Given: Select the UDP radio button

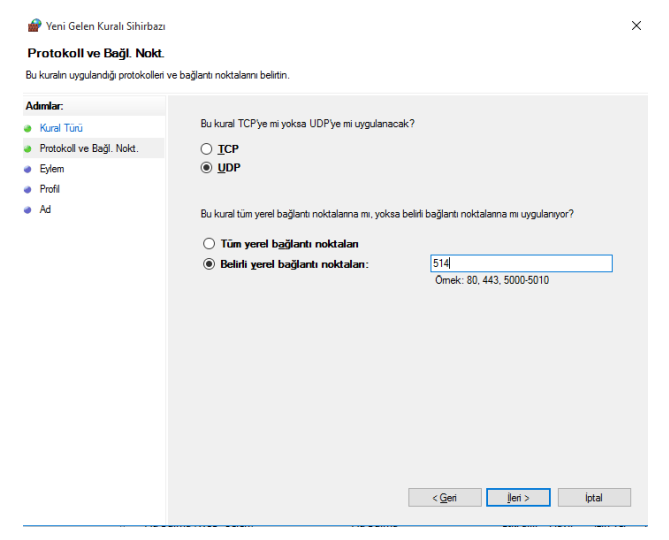Looking at the screenshot, I should (207, 168).
